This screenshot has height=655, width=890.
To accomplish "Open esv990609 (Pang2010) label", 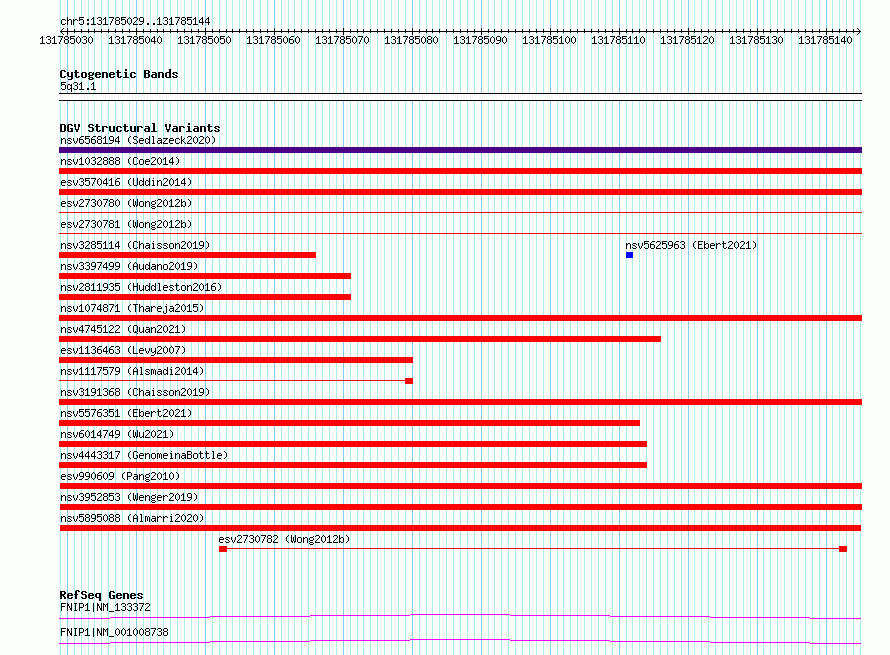I will pos(120,476).
